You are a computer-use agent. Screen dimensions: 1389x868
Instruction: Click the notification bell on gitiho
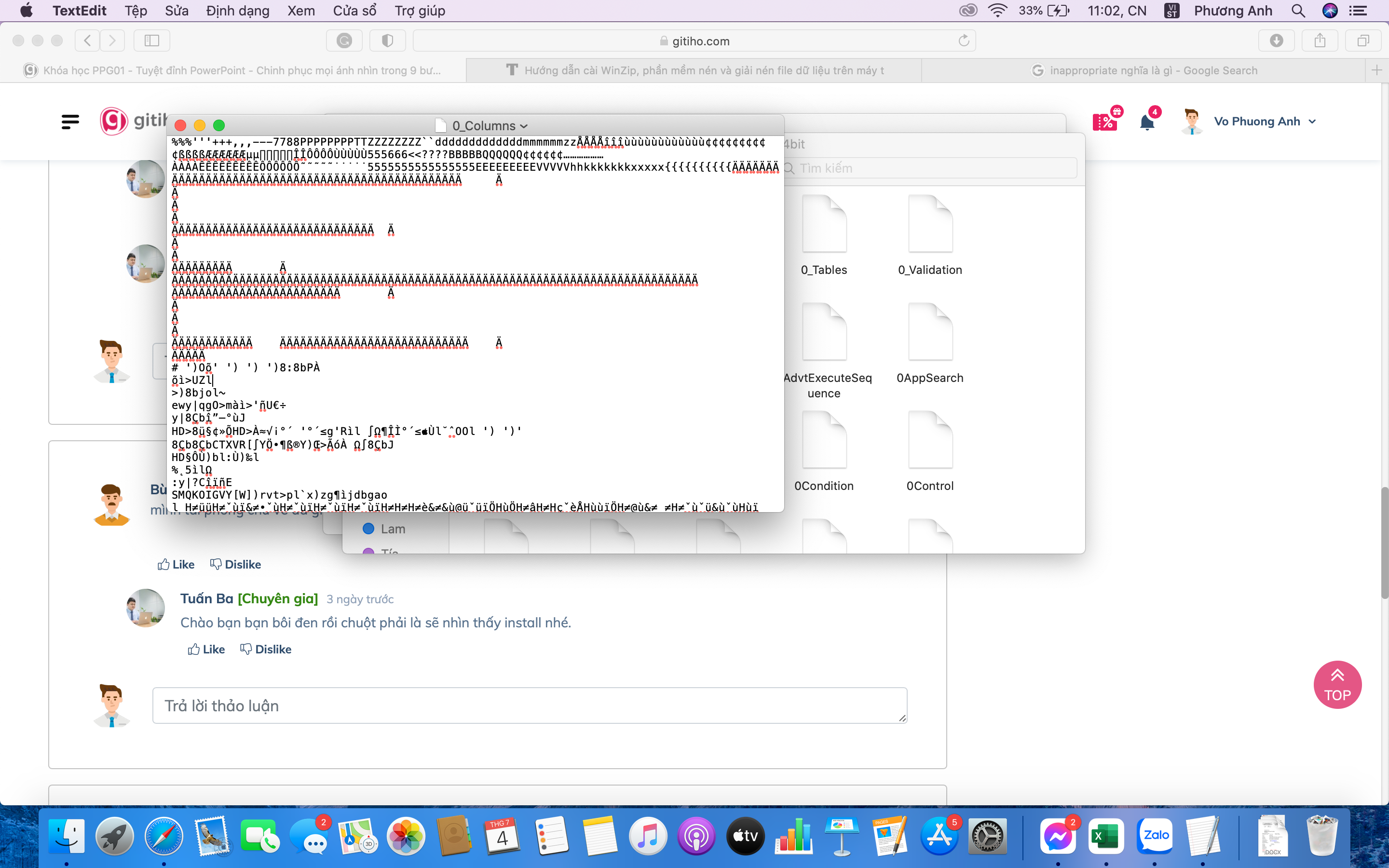1147,122
